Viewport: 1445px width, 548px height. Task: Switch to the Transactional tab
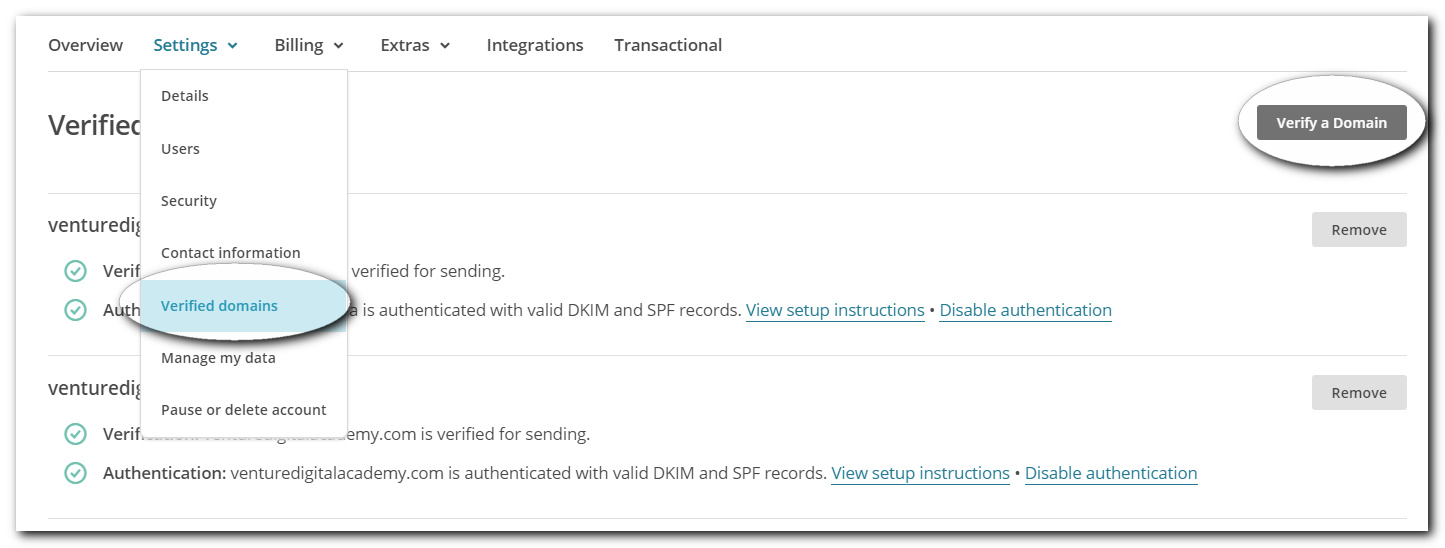(x=668, y=45)
